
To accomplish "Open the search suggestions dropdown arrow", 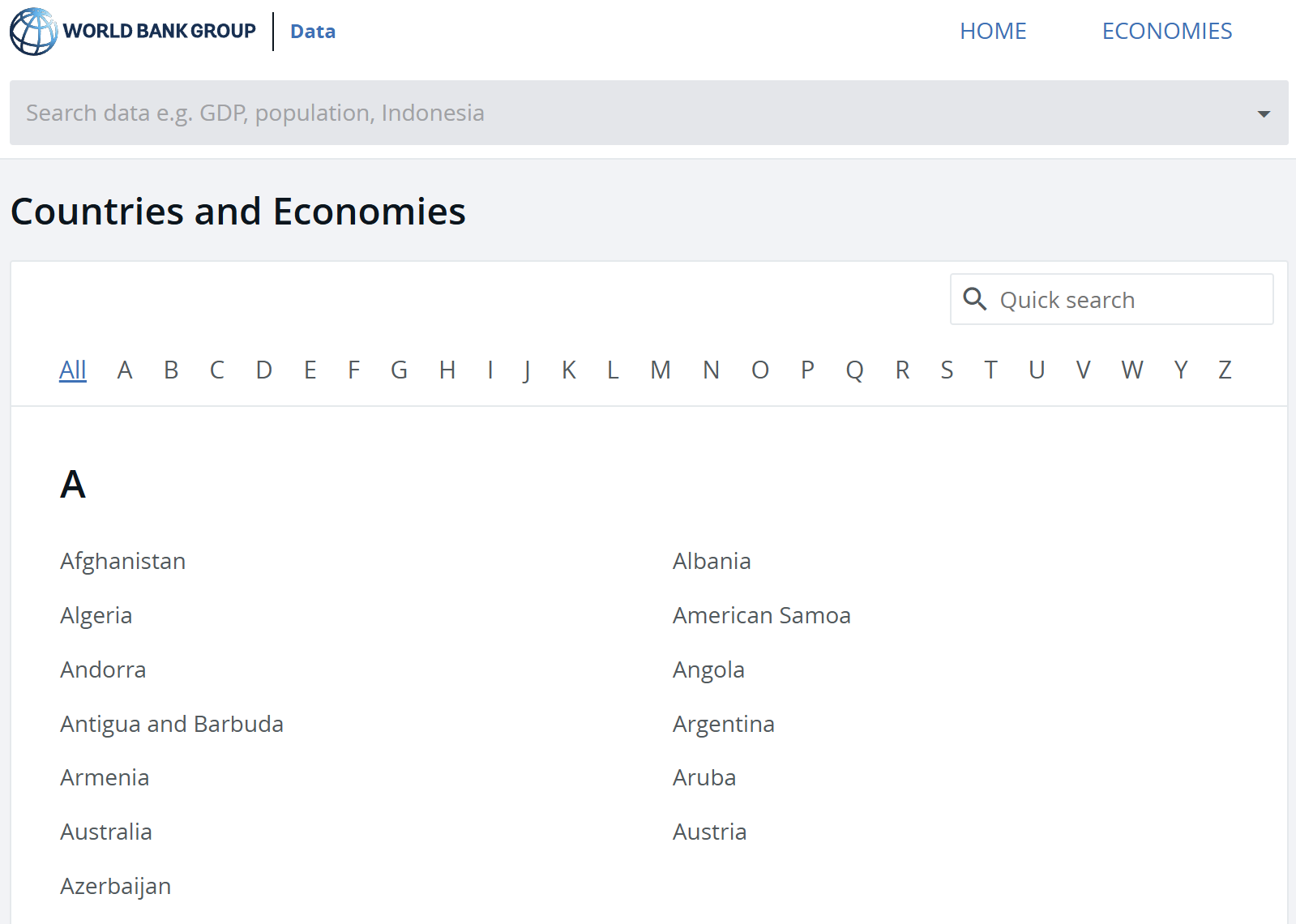I will coord(1262,113).
